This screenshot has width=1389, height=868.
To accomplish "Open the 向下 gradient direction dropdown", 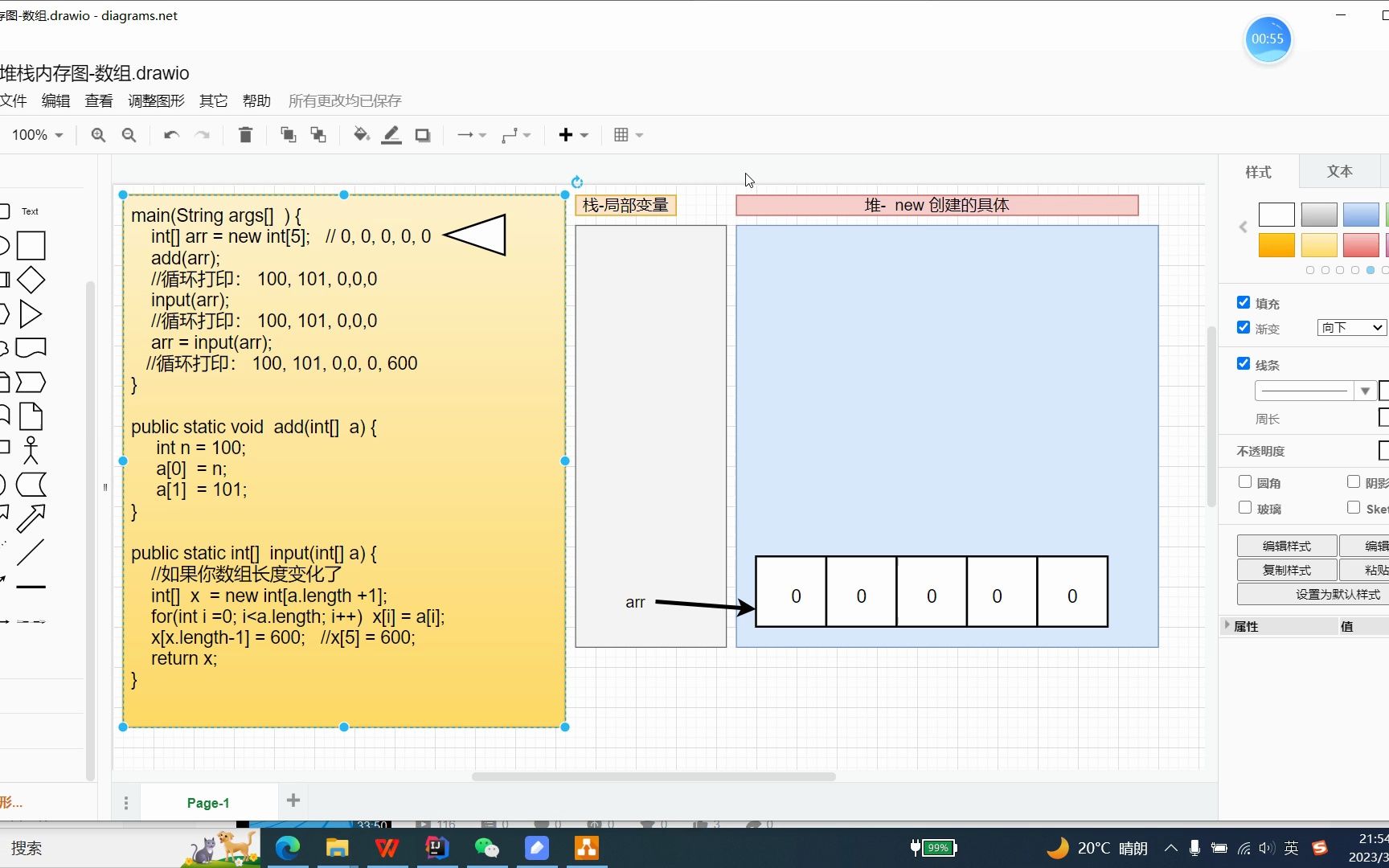I will 1350,328.
